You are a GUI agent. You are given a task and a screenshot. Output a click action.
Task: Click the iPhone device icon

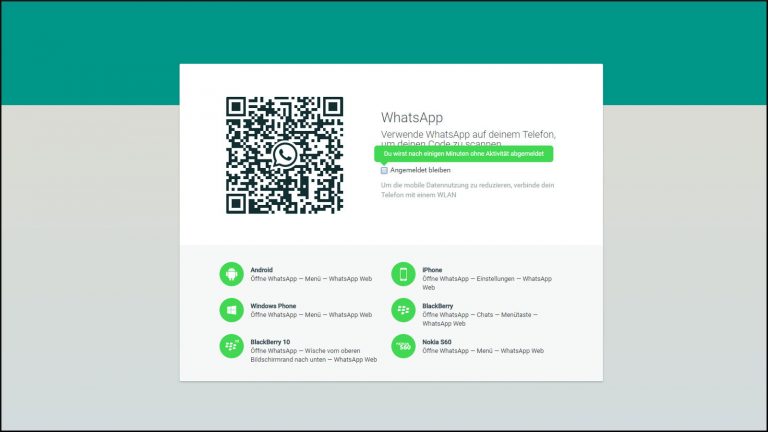click(x=403, y=274)
